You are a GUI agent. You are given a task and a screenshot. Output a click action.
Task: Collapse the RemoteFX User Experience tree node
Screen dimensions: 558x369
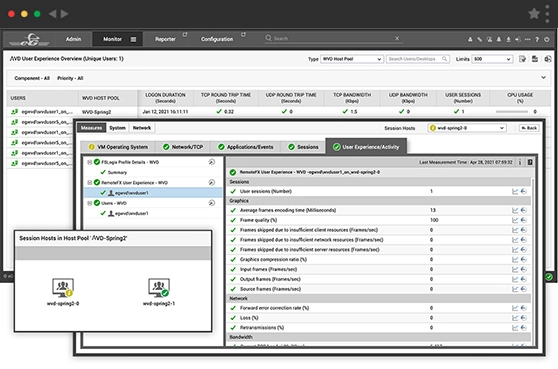90,183
